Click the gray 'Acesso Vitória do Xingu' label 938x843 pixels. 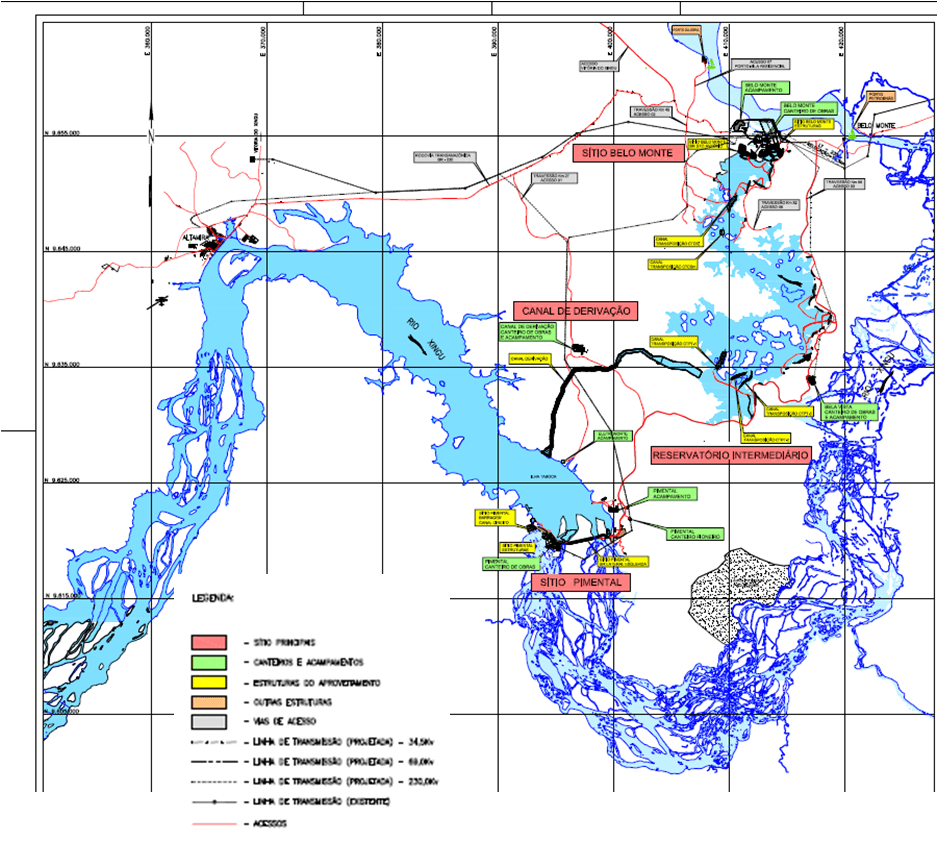pyautogui.click(x=598, y=66)
